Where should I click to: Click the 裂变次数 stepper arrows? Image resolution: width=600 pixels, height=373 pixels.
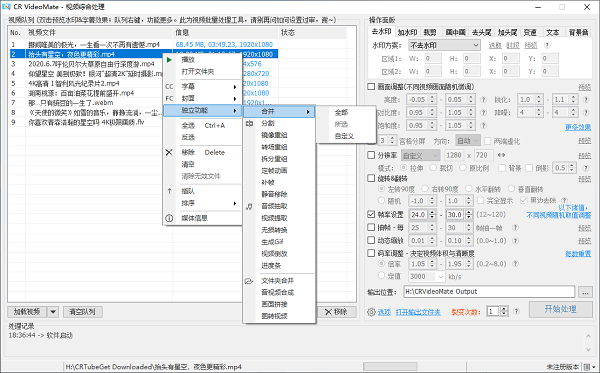(x=504, y=311)
